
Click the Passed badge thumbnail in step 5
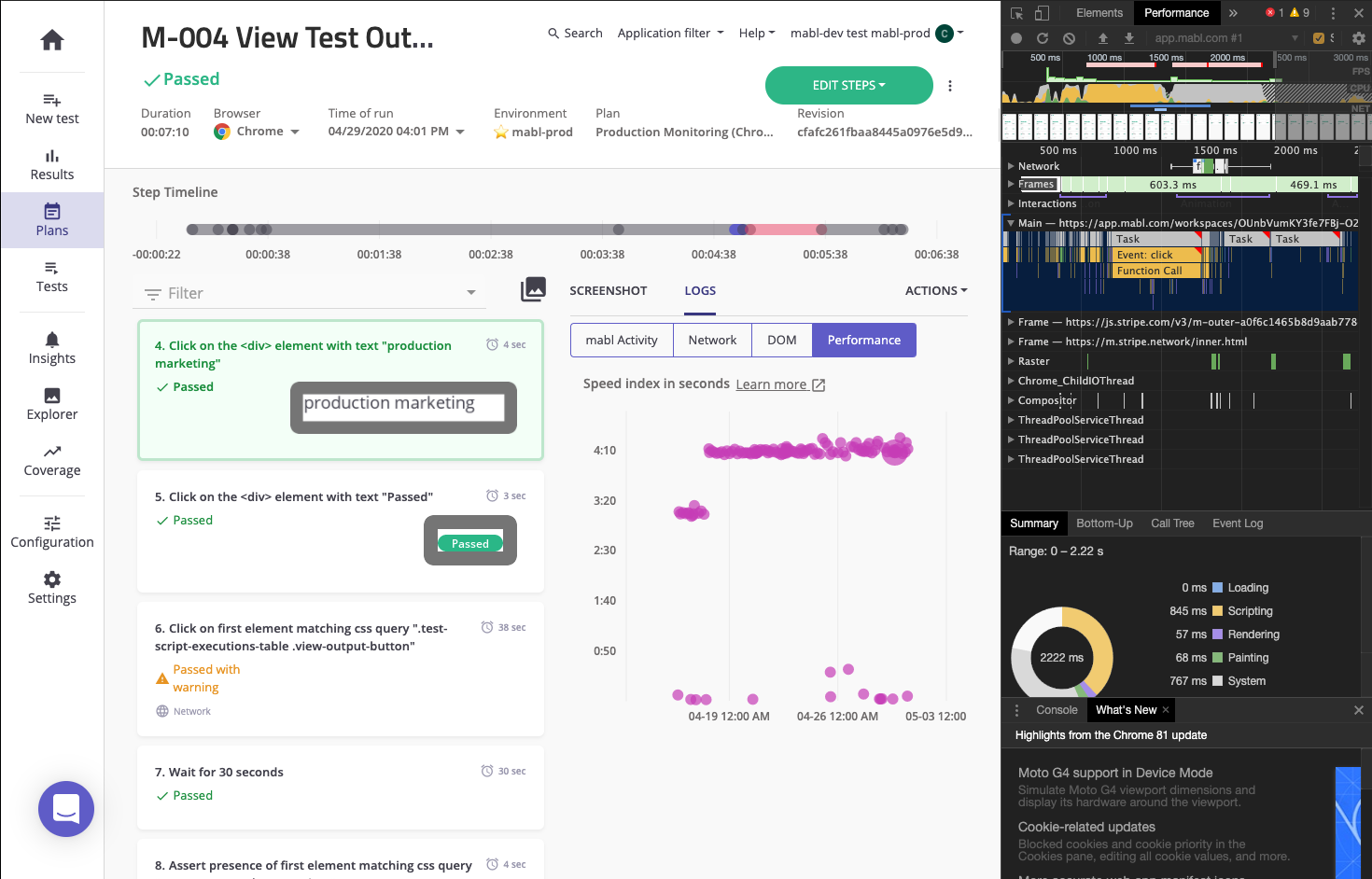coord(470,540)
